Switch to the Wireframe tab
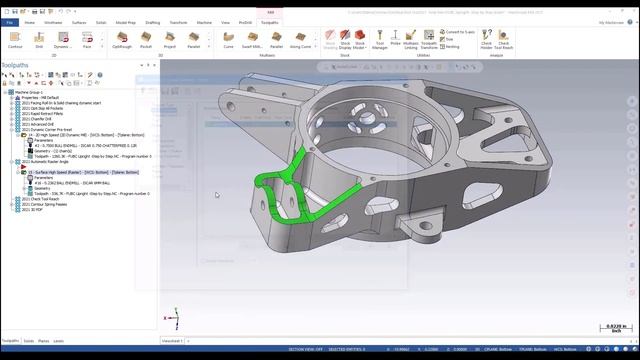This screenshot has width=640, height=360. tap(53, 23)
